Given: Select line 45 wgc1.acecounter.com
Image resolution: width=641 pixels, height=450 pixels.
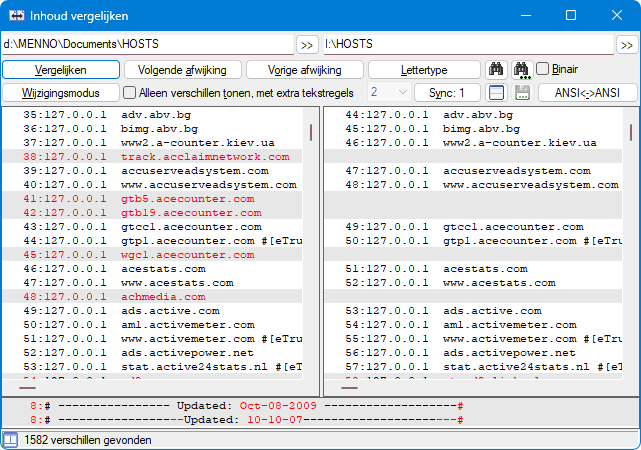Looking at the screenshot, I should 152,255.
